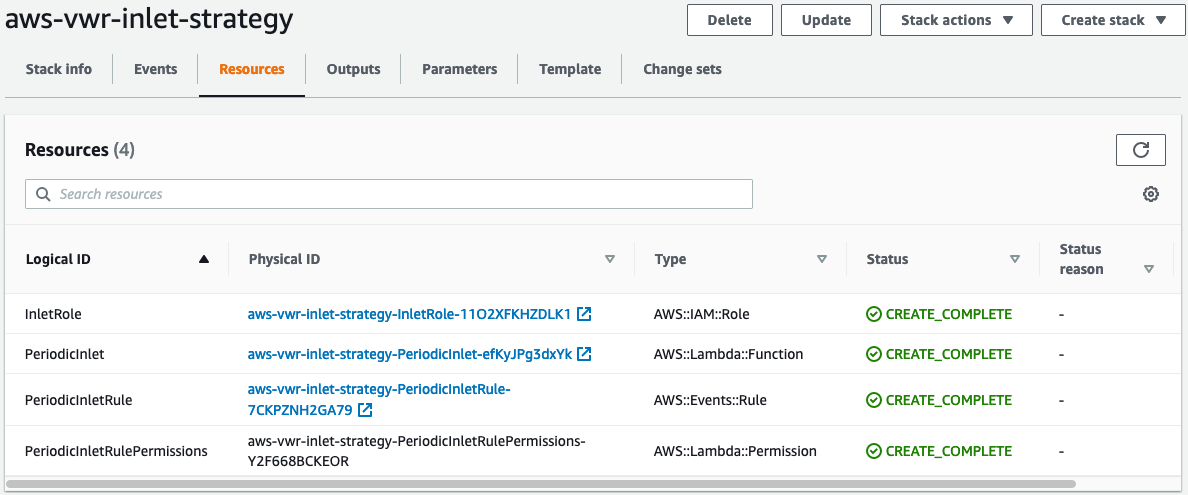1188x495 pixels.
Task: Click the Delete stack button
Action: [x=730, y=20]
